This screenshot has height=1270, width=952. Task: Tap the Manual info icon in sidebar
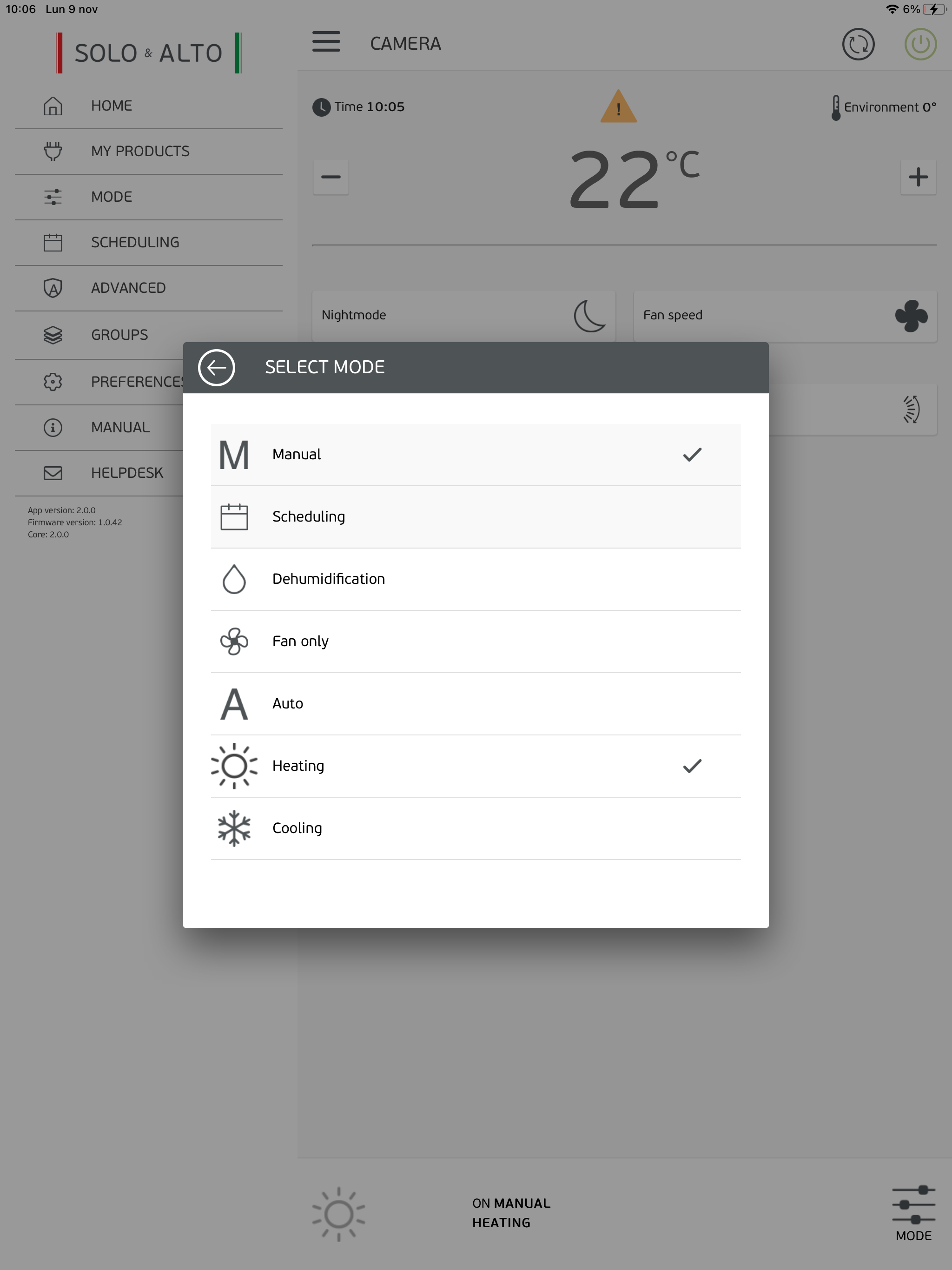pyautogui.click(x=53, y=428)
